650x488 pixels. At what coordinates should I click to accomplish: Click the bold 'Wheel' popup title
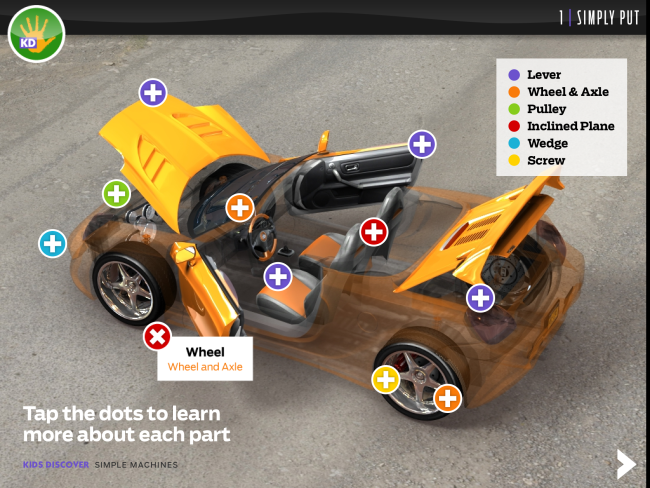205,352
